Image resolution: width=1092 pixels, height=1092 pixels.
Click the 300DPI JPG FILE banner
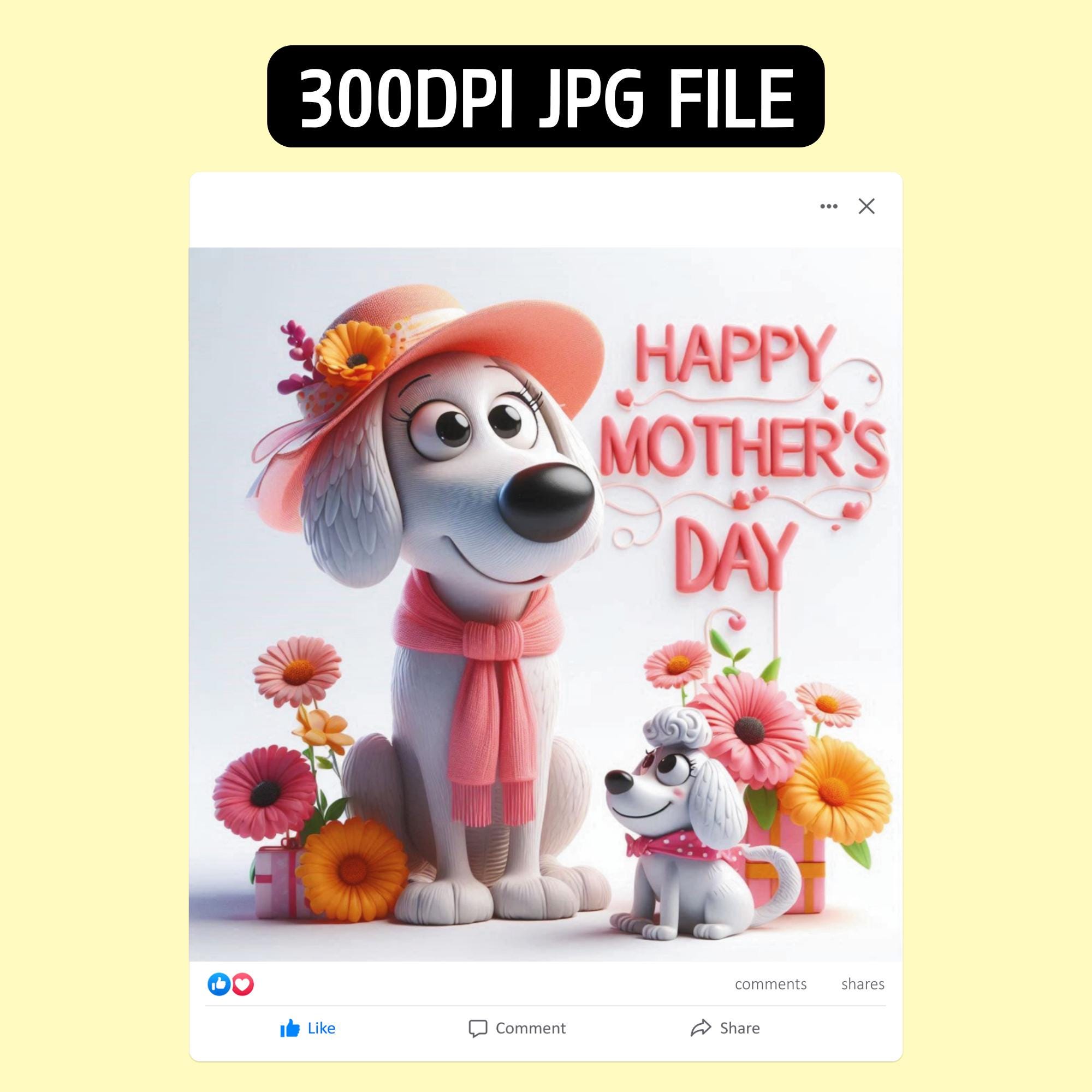tap(545, 97)
